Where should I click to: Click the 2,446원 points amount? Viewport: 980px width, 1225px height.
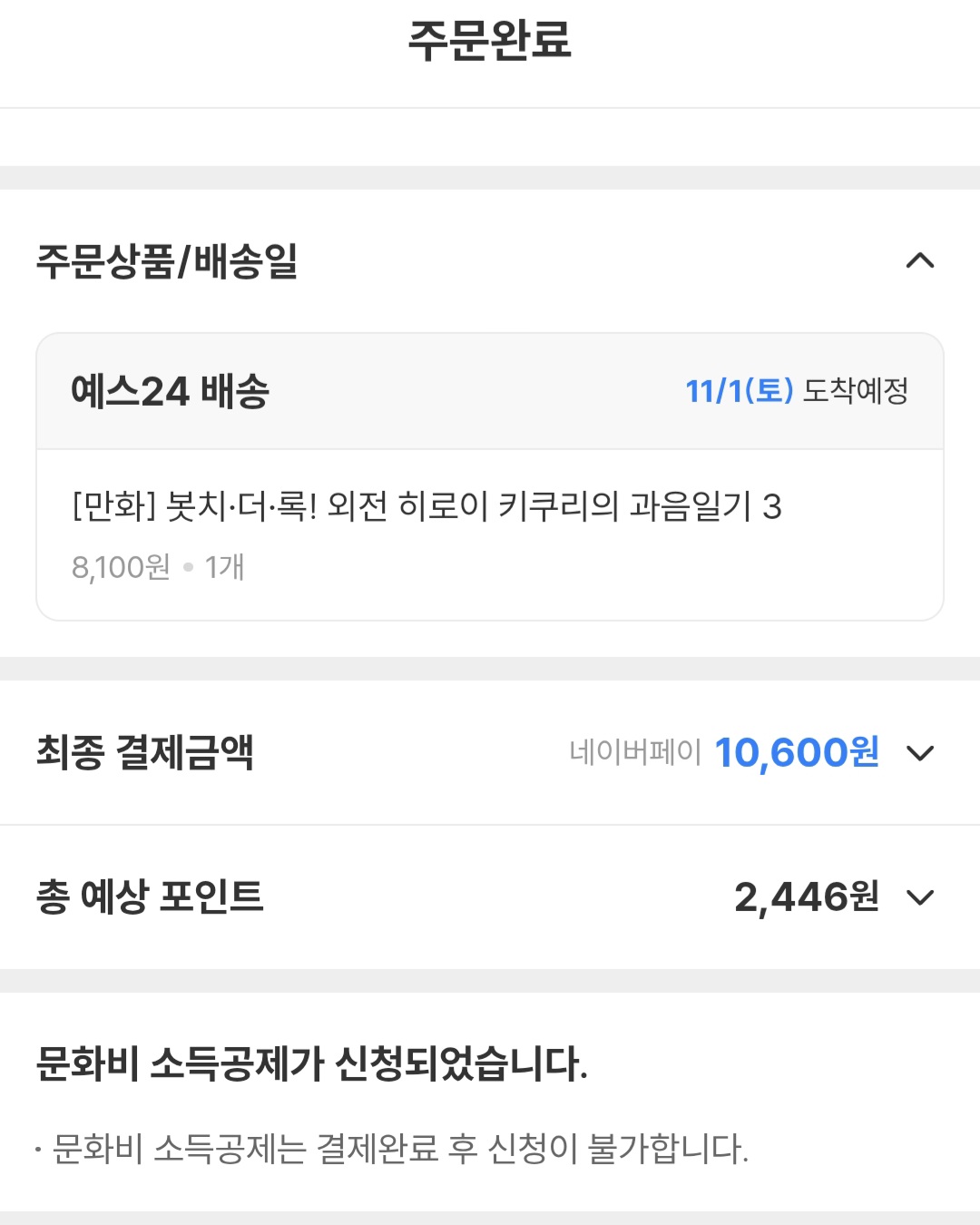(806, 897)
